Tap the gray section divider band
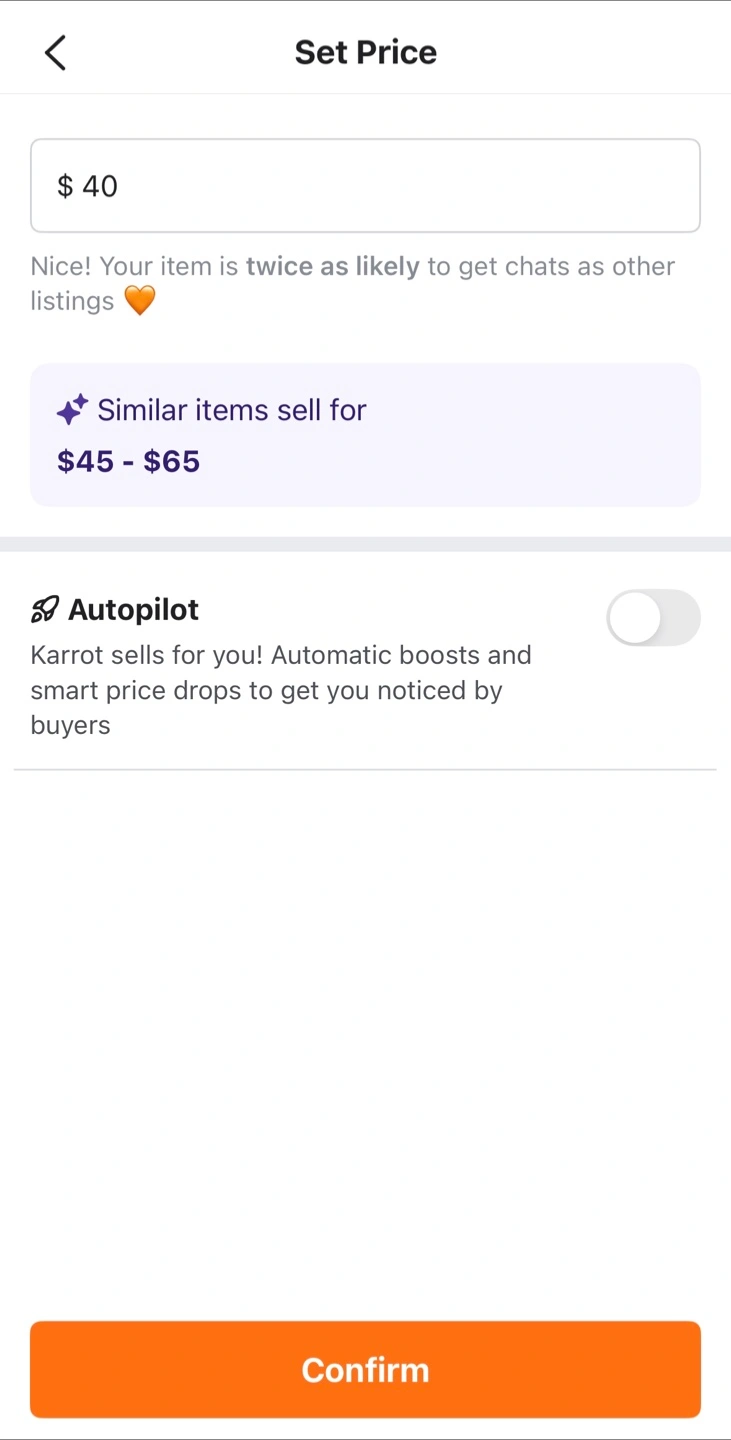The height and width of the screenshot is (1440, 731). pos(365,544)
